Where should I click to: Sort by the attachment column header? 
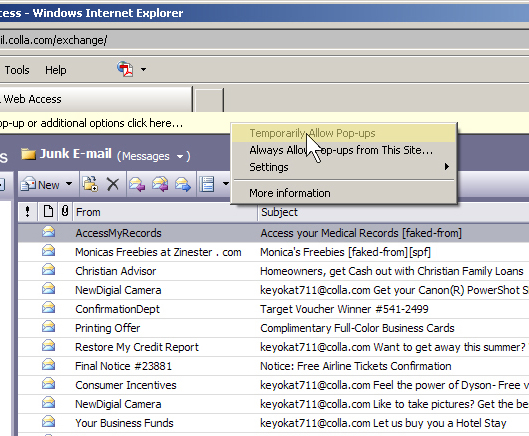point(65,212)
